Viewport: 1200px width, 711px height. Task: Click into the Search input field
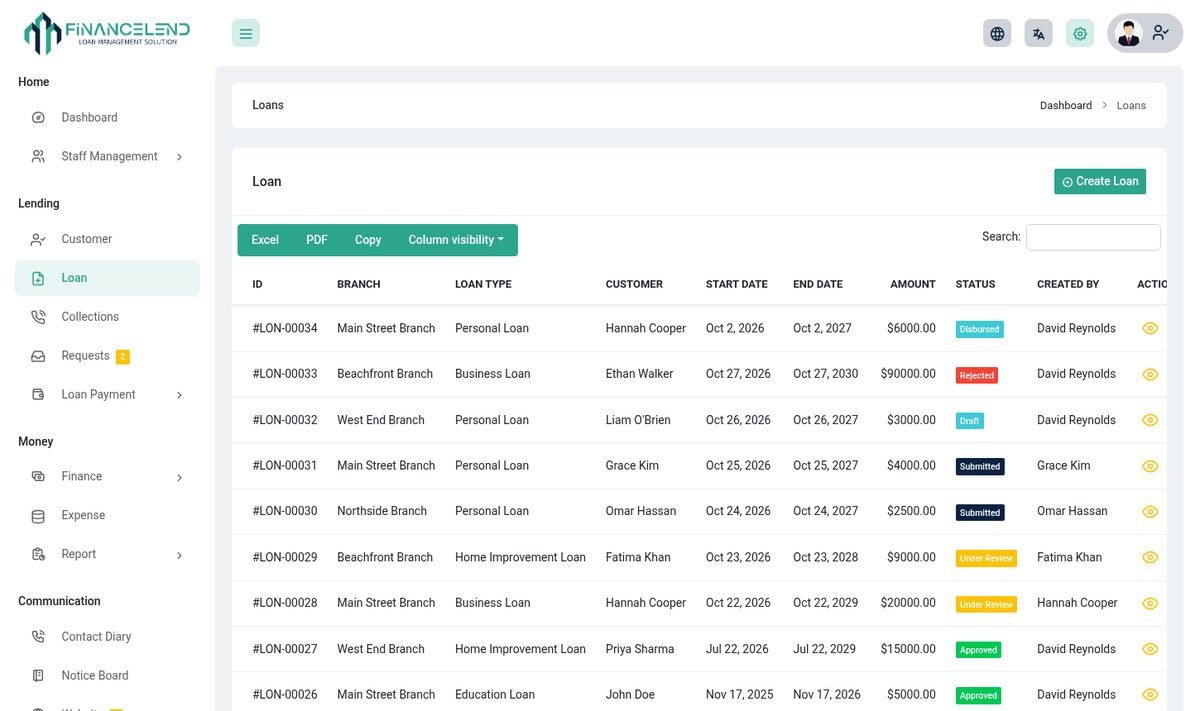[x=1093, y=237]
